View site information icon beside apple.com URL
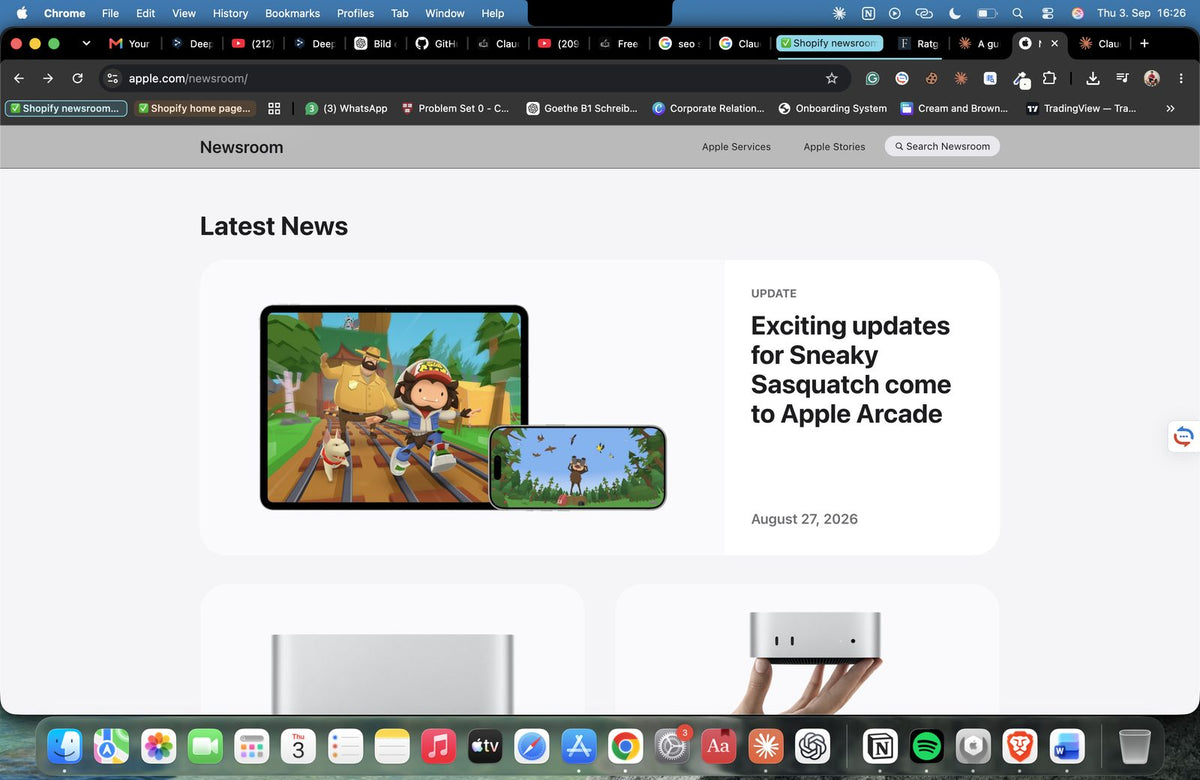The height and width of the screenshot is (780, 1200). 112,78
